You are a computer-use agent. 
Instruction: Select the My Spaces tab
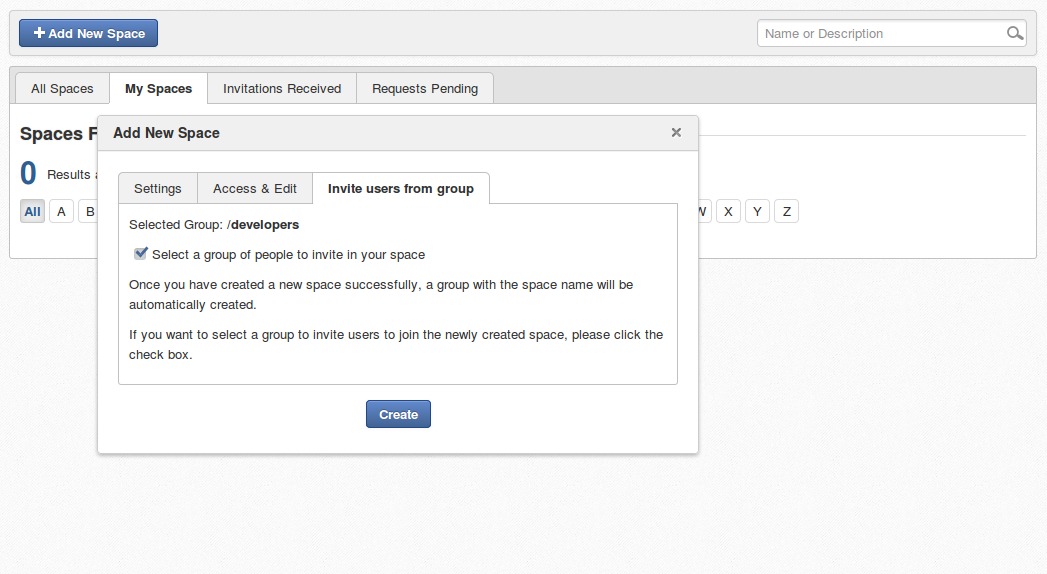click(x=158, y=89)
